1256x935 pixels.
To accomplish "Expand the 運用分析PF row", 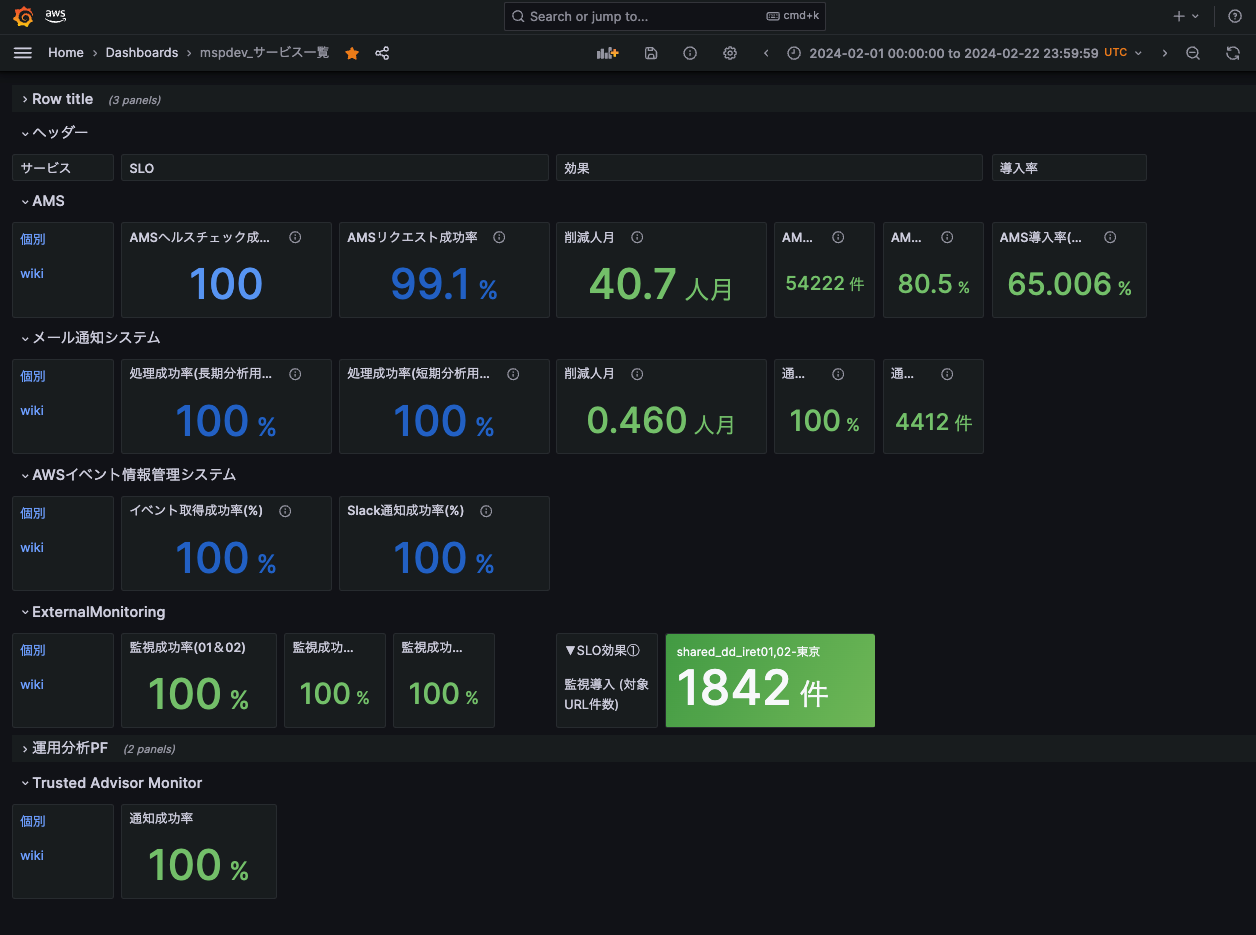I will [69, 748].
